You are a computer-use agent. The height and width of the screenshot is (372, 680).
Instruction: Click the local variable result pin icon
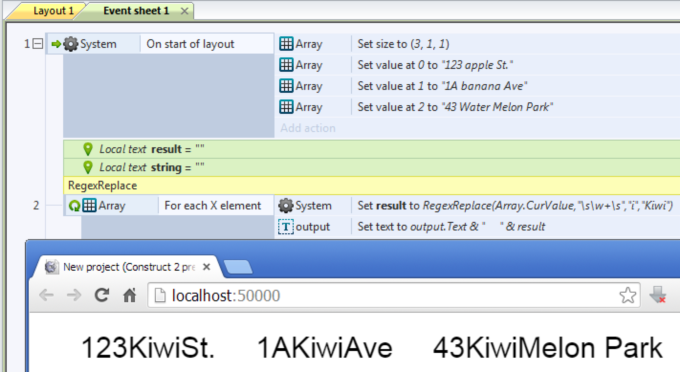pos(88,149)
